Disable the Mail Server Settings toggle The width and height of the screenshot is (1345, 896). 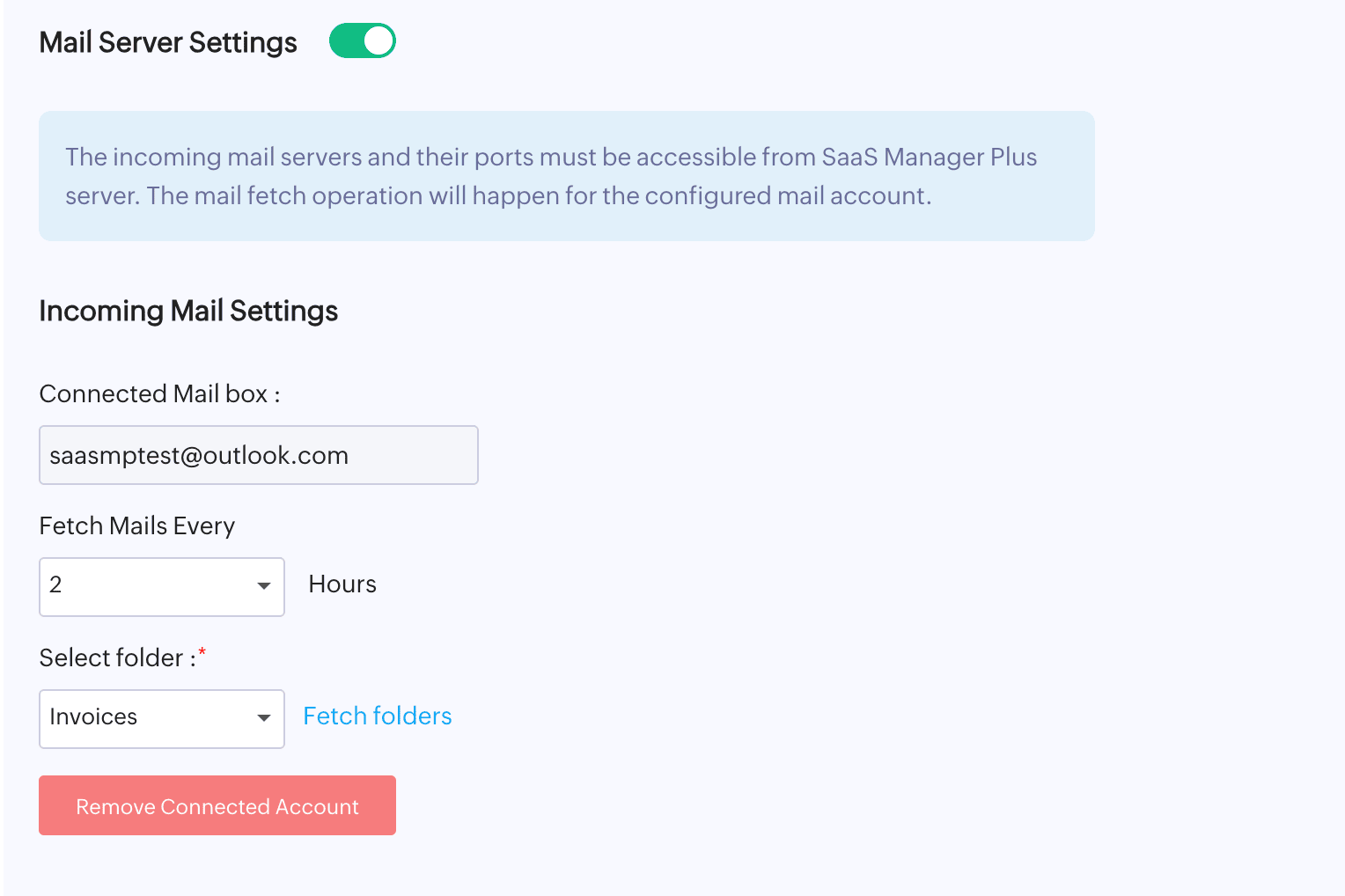pyautogui.click(x=362, y=41)
